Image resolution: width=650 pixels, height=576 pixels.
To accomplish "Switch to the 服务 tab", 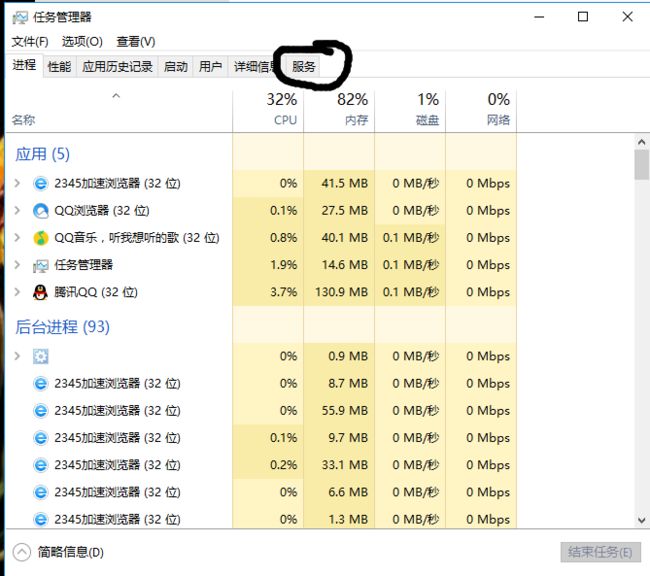I will (x=304, y=66).
